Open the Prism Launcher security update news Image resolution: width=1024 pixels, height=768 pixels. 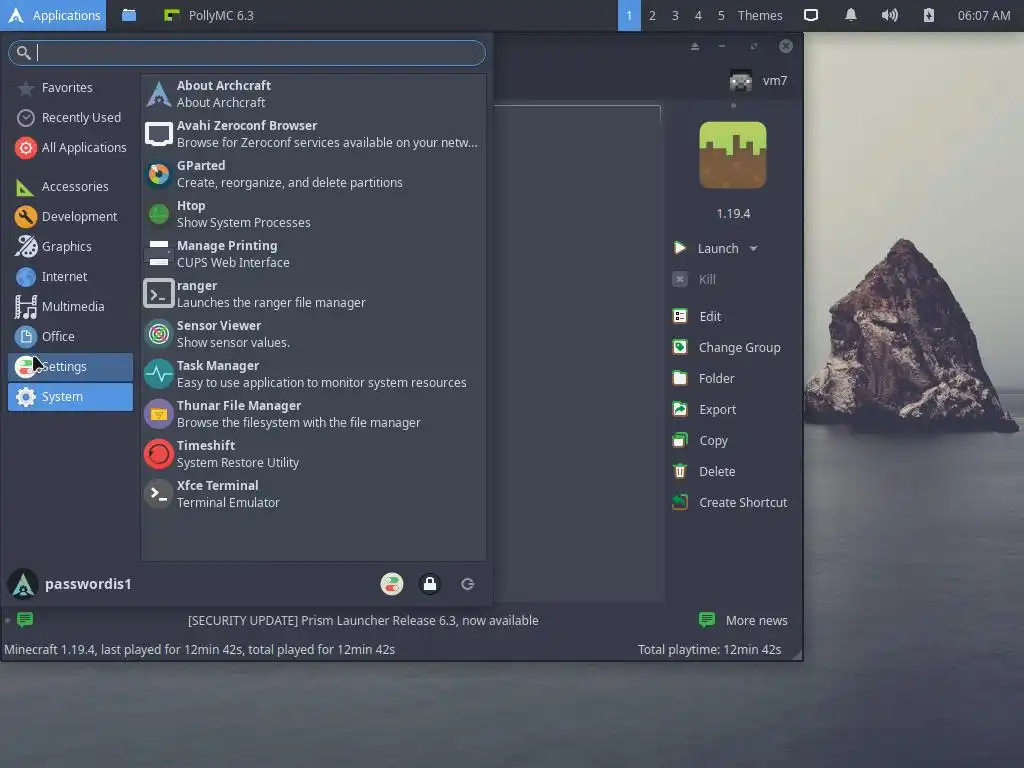[363, 621]
